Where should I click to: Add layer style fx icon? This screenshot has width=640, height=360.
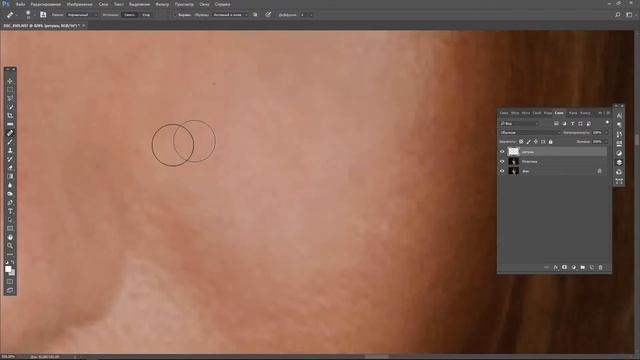point(556,267)
